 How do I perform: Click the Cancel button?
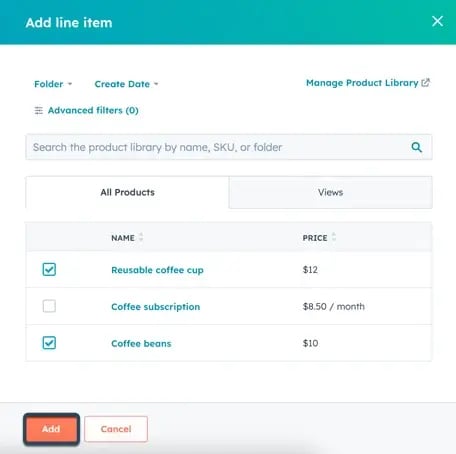pyautogui.click(x=116, y=429)
